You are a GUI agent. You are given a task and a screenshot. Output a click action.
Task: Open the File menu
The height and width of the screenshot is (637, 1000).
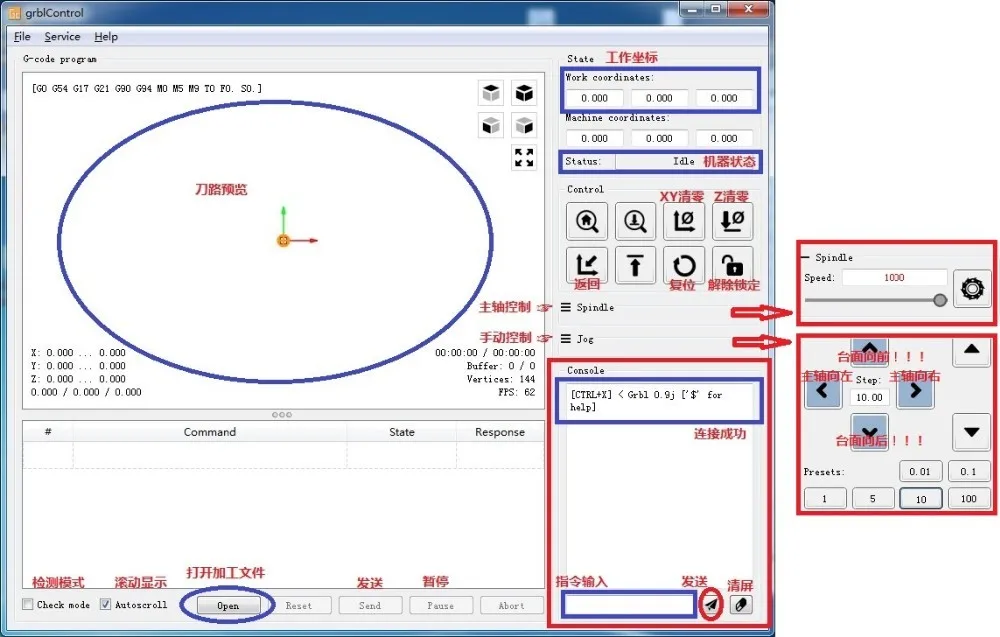point(21,36)
